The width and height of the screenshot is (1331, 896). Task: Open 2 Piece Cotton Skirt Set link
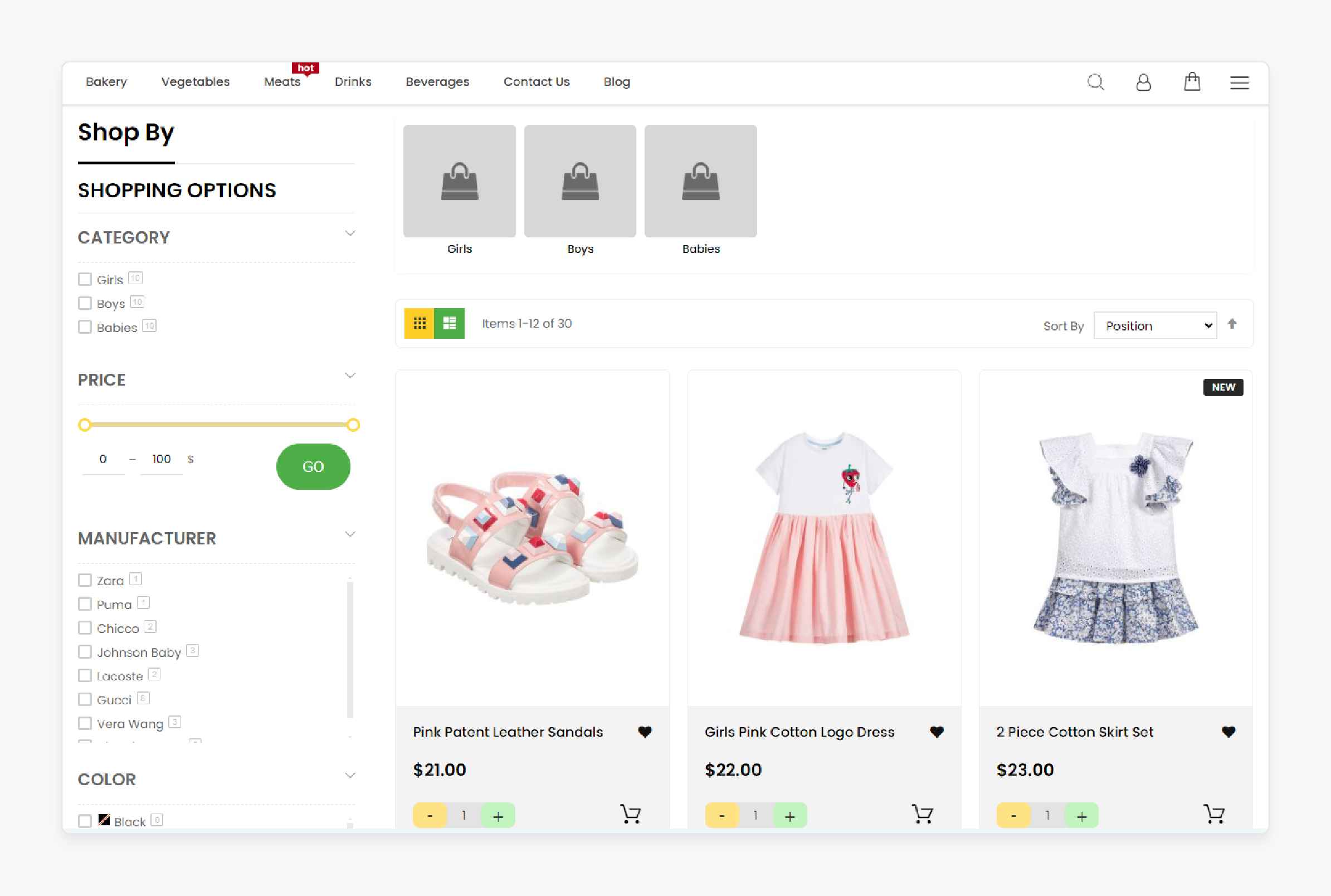[1075, 732]
